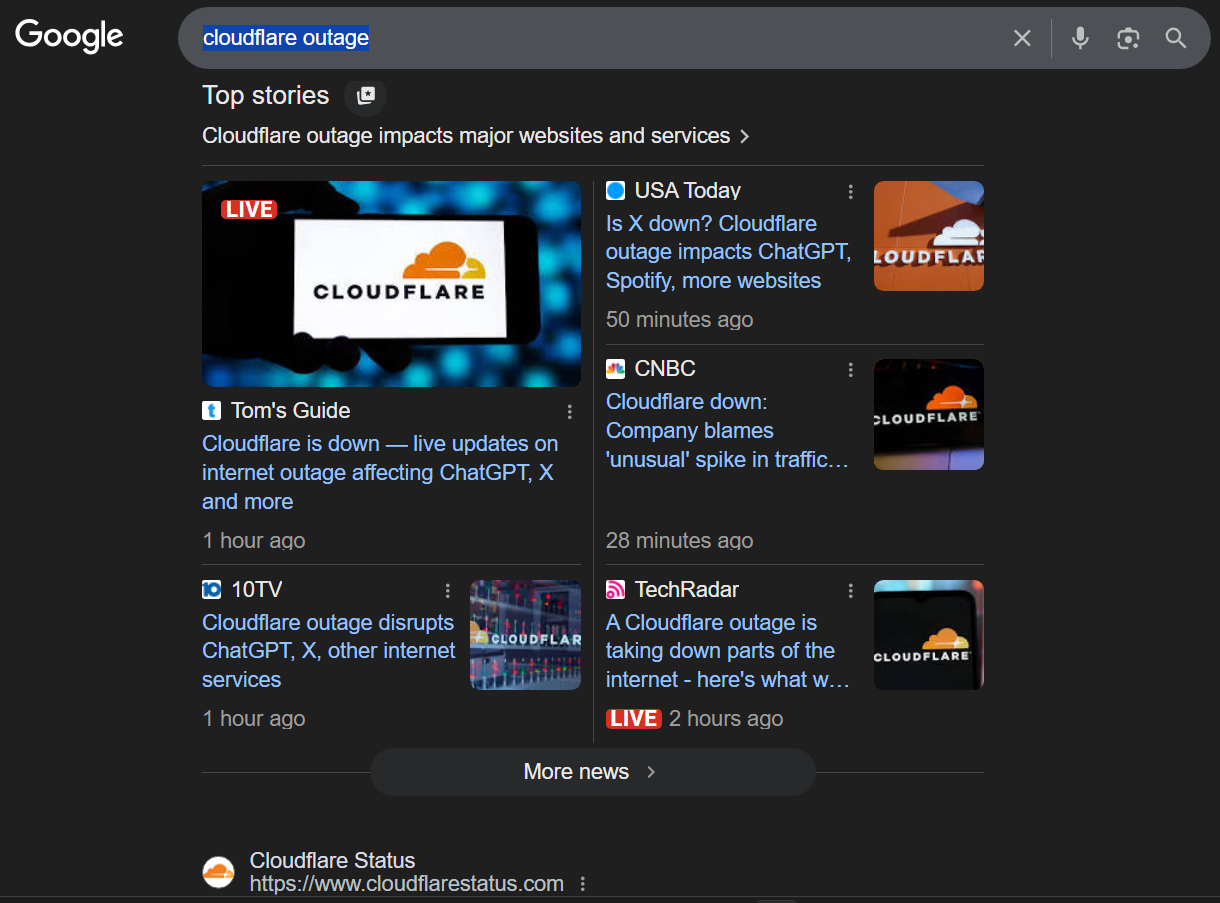Click the large Cloudflare LIVE thumbnail image
Image resolution: width=1220 pixels, height=903 pixels.
[x=391, y=284]
